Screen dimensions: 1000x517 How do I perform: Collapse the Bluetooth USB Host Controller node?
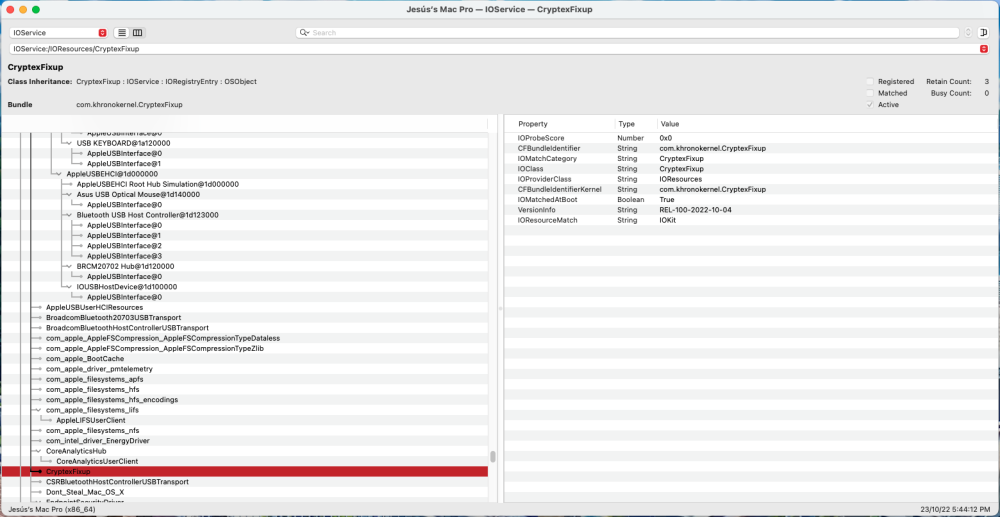pos(70,215)
